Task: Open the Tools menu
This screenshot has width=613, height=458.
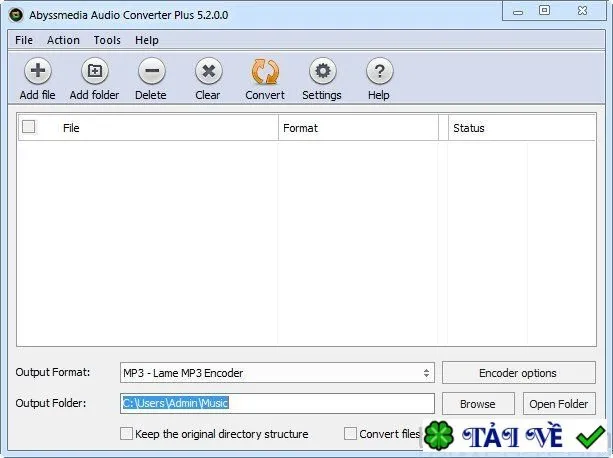Action: 107,40
